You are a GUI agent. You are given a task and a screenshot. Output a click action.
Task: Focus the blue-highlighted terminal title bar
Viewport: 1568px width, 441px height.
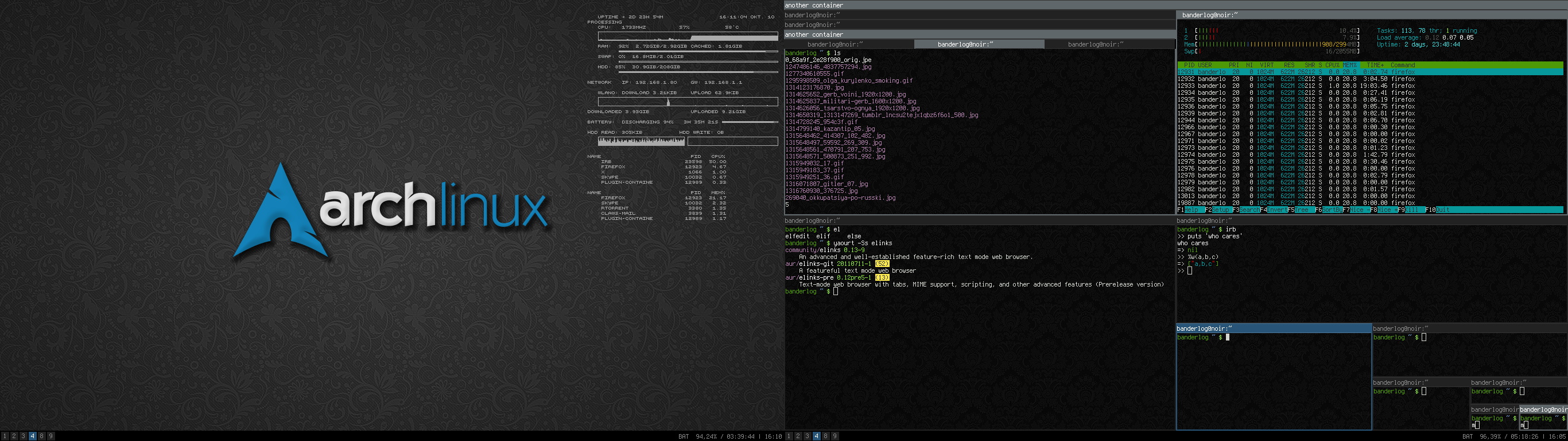coord(1274,328)
